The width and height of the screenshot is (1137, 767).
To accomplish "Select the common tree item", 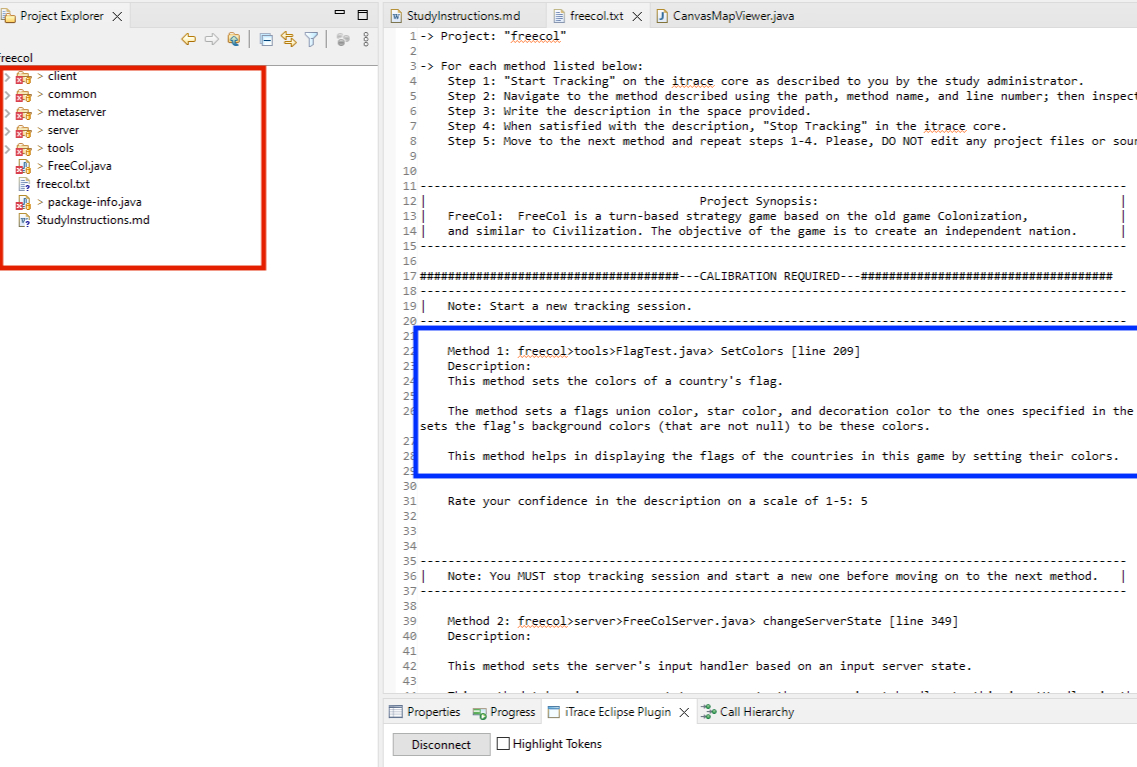I will point(72,94).
